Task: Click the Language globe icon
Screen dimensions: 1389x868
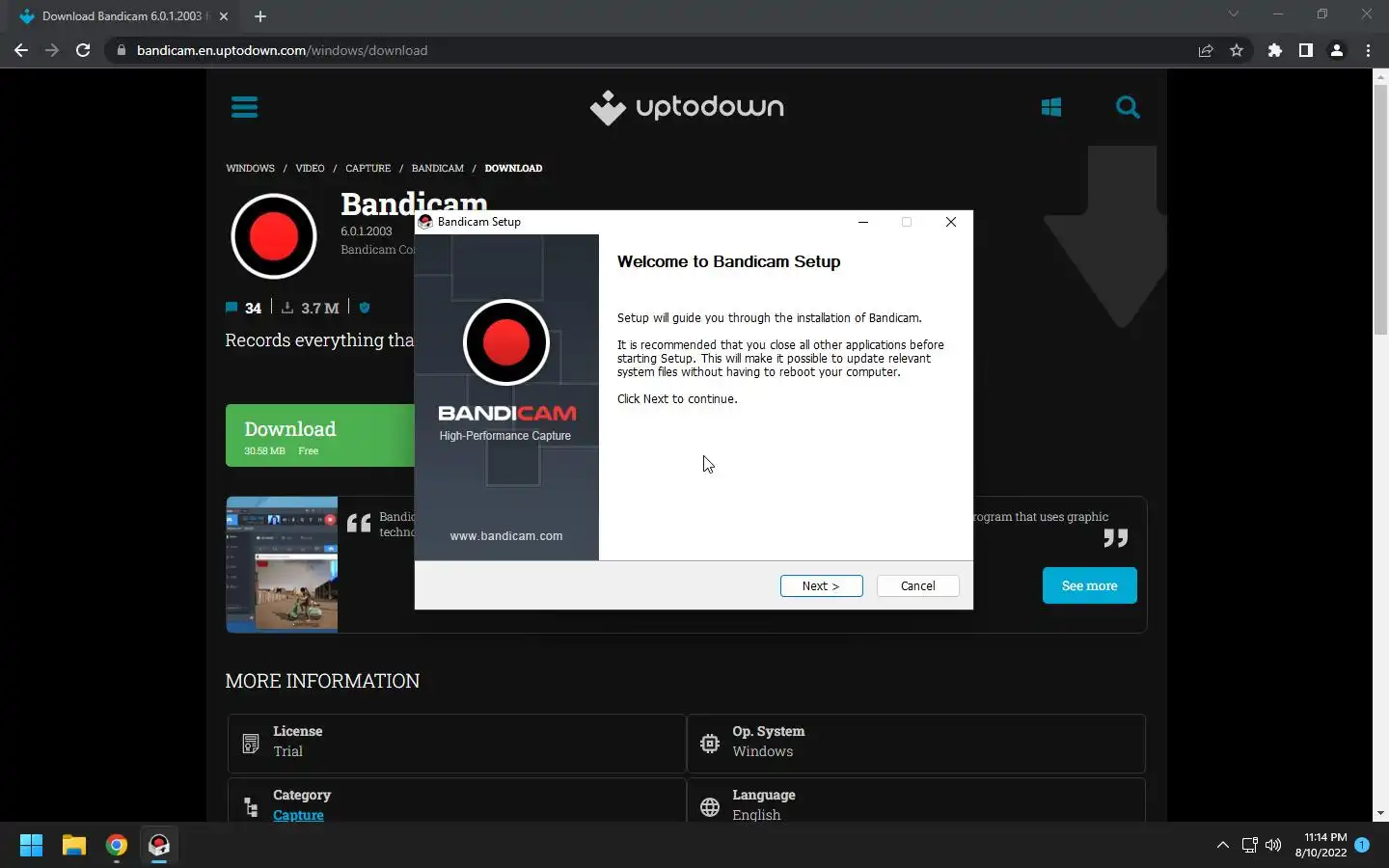Action: pos(710,807)
